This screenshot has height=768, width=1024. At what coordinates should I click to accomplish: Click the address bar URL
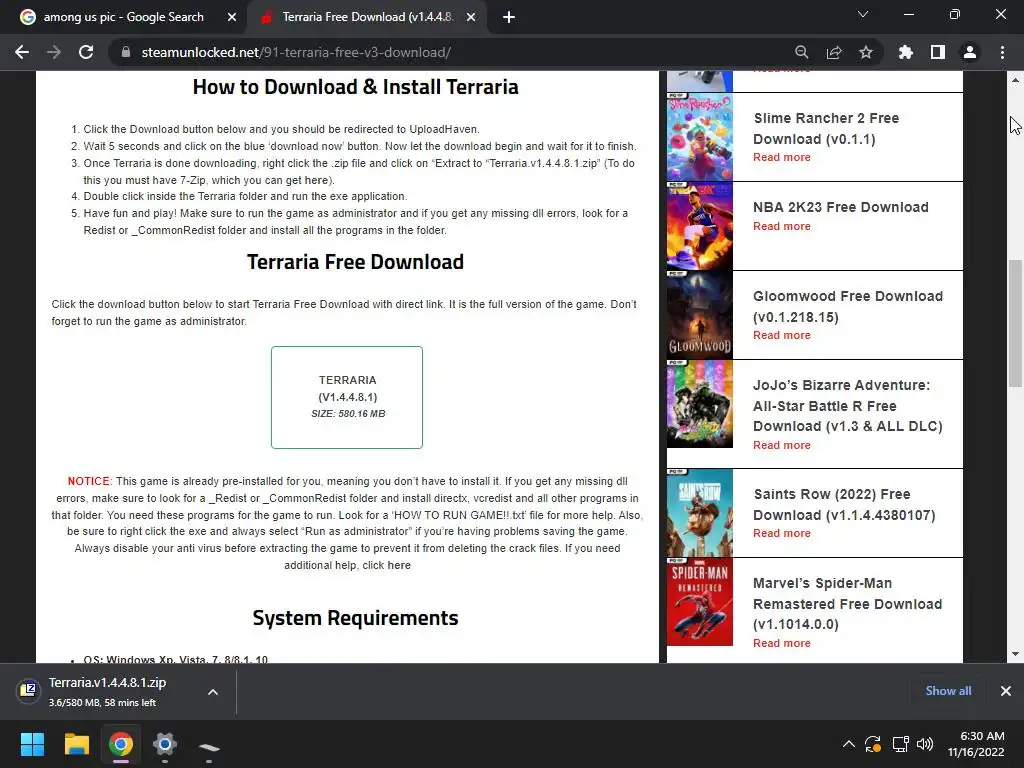[x=296, y=52]
